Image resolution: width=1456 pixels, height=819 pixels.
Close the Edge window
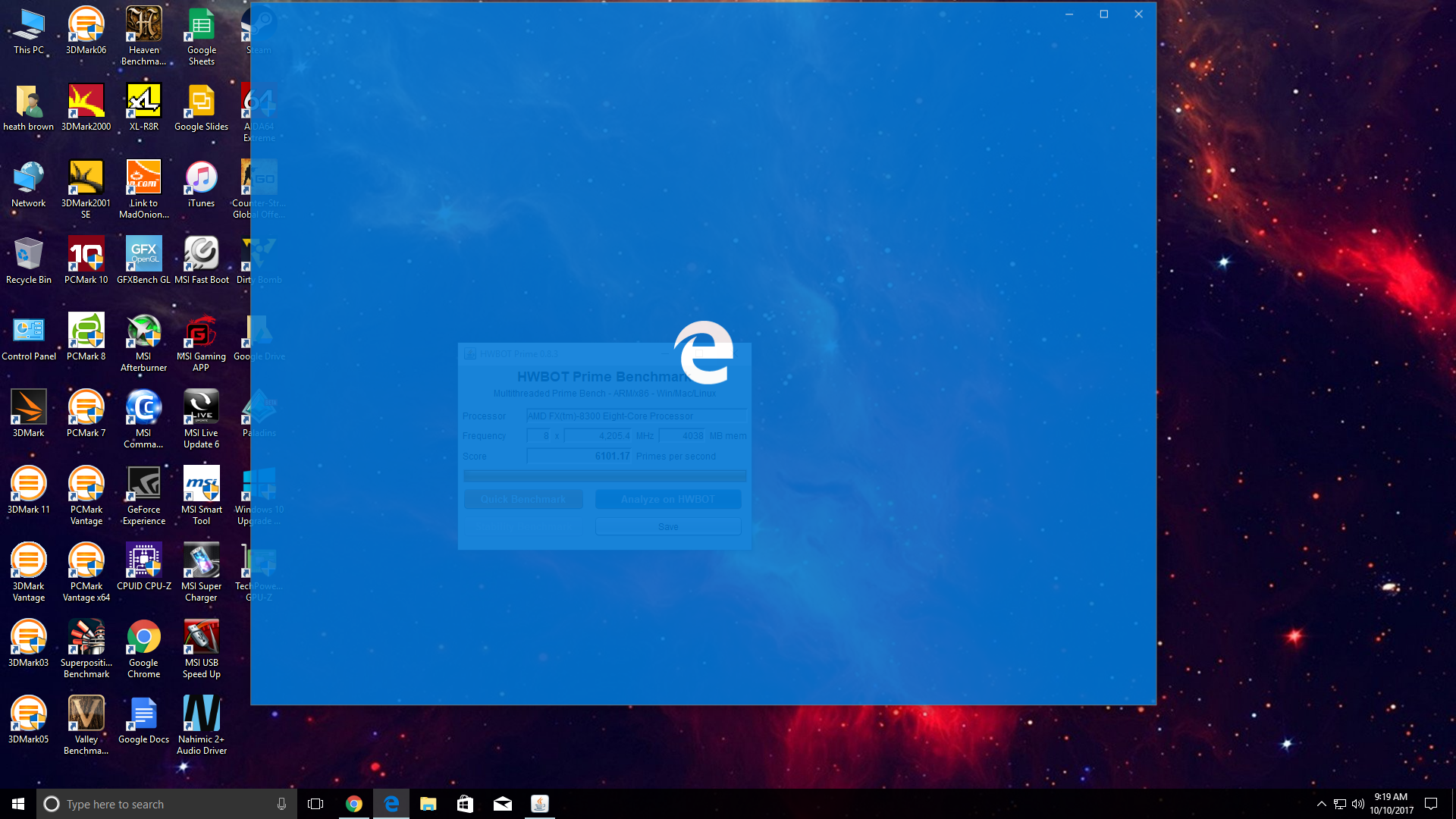1139,14
